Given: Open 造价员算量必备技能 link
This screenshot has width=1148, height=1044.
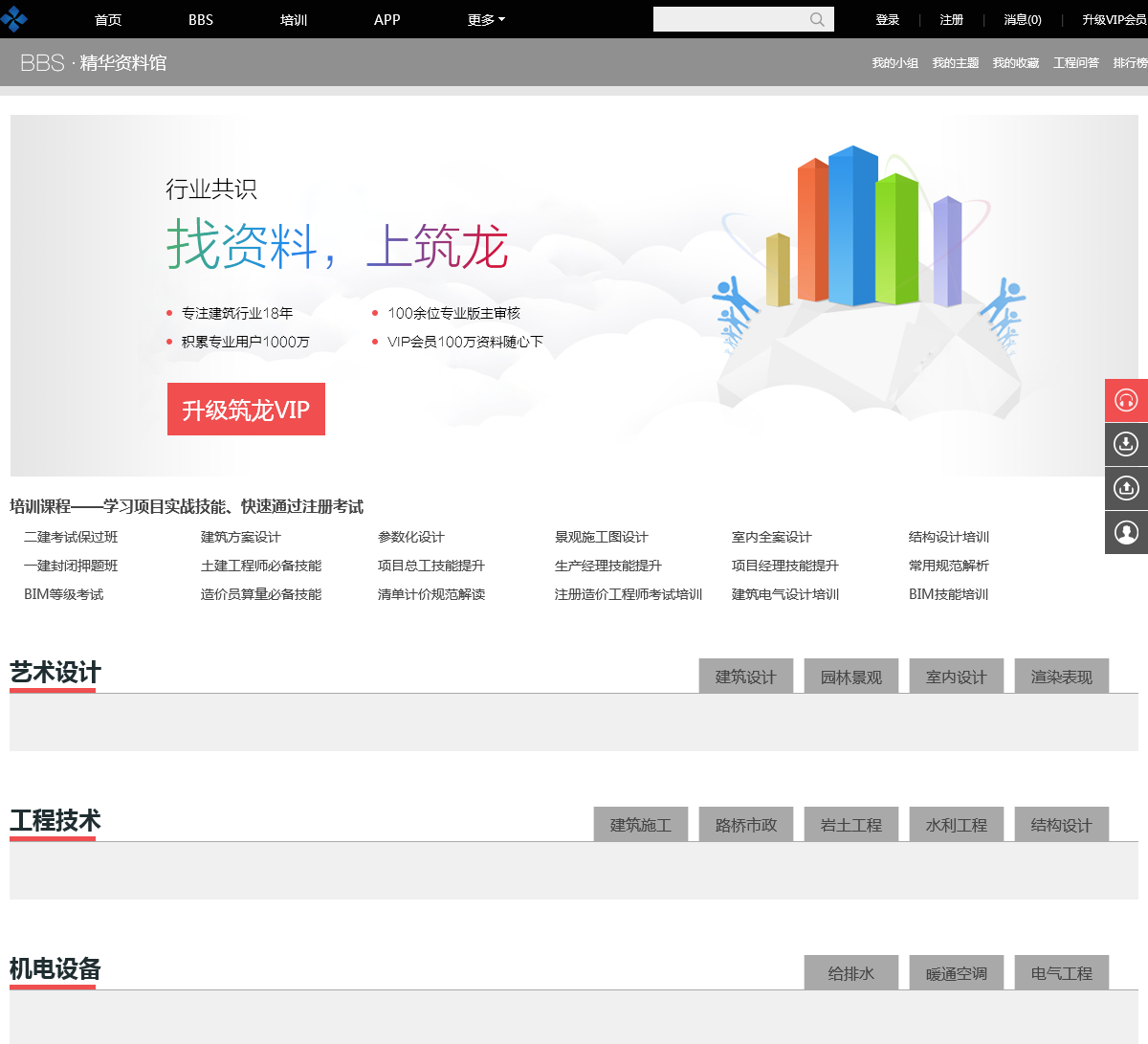Looking at the screenshot, I should (261, 595).
